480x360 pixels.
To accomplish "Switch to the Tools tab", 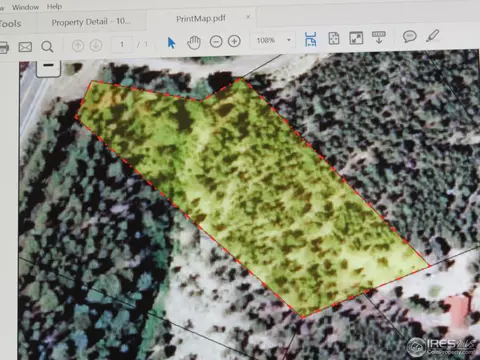I will pos(10,23).
